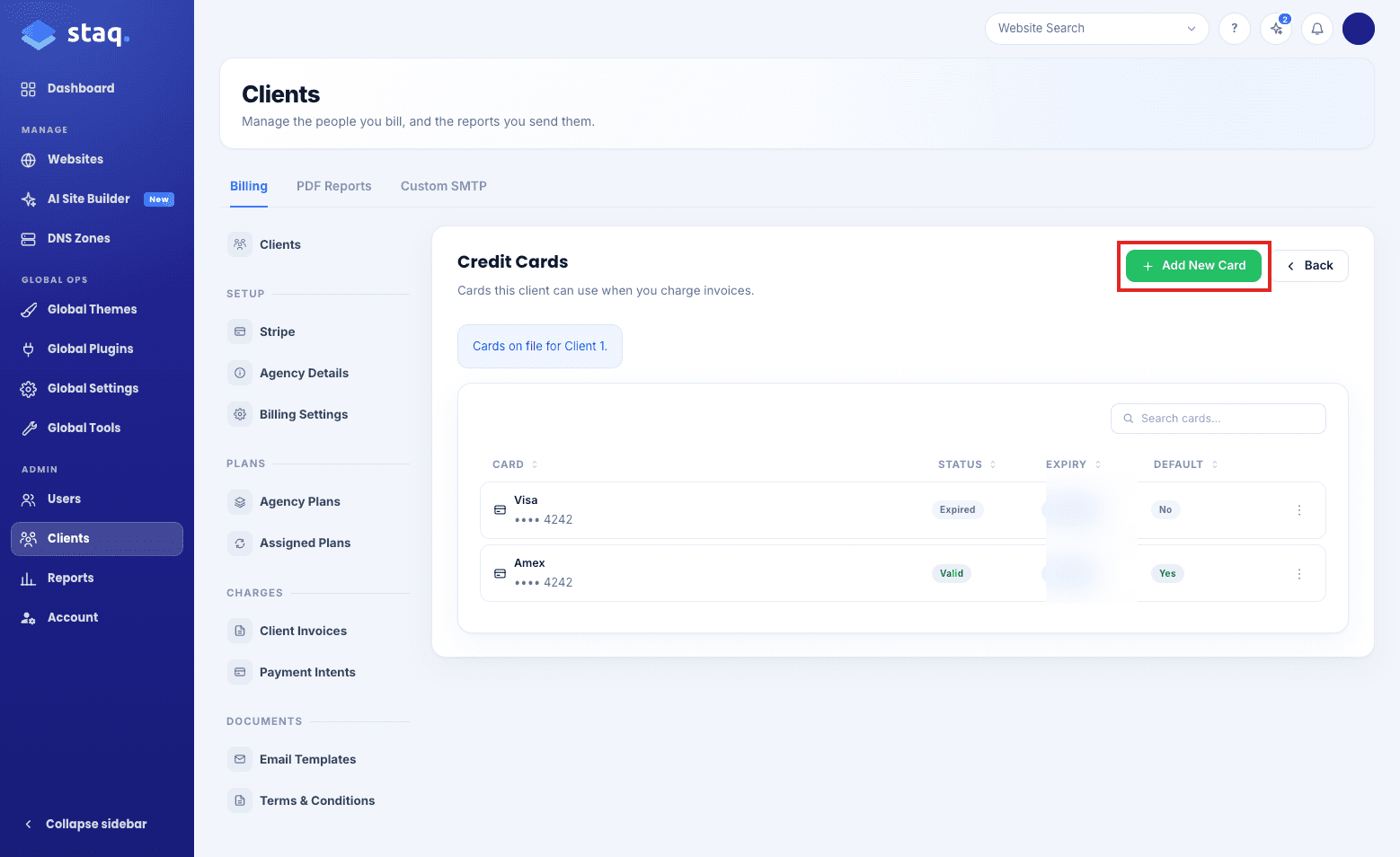Click the Yes default badge on Amex
This screenshot has height=857, width=1400.
click(x=1167, y=574)
